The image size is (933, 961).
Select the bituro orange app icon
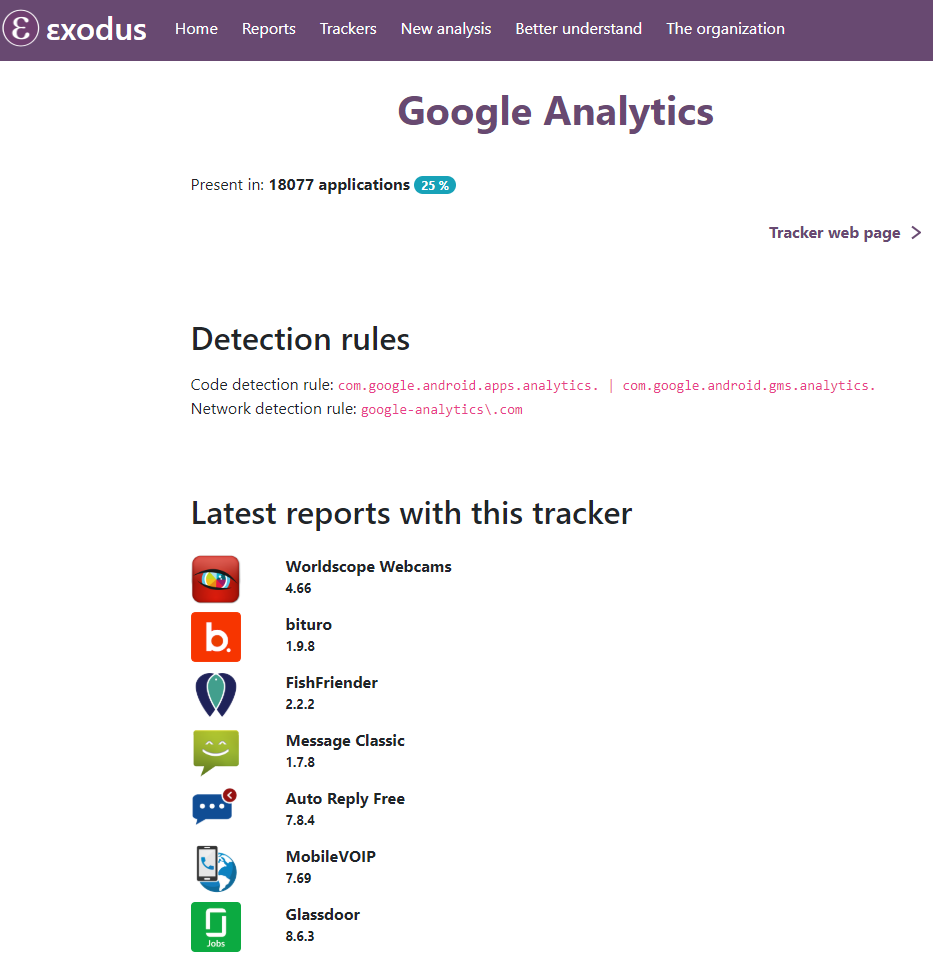216,637
